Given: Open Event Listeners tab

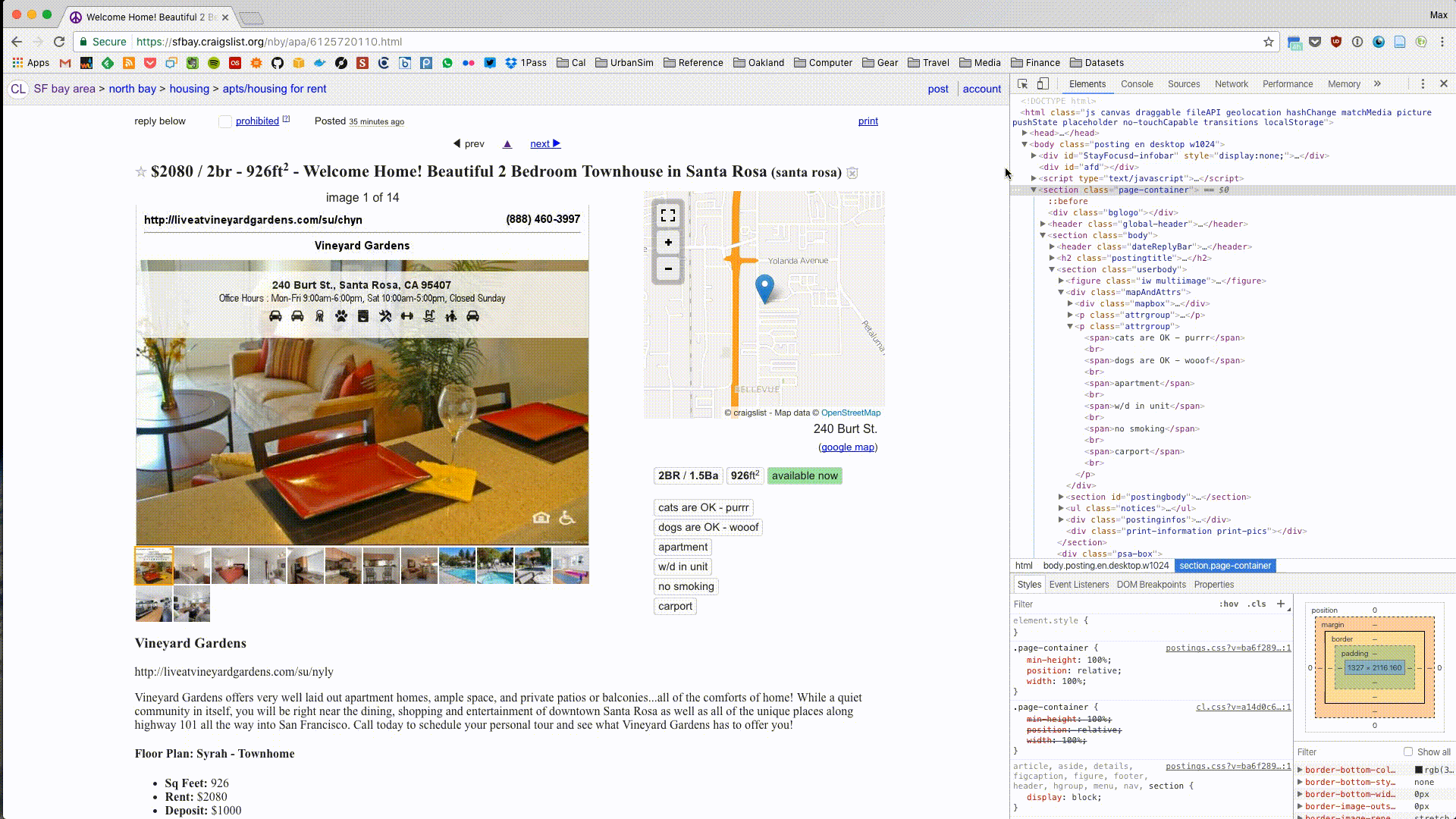Looking at the screenshot, I should 1078,585.
